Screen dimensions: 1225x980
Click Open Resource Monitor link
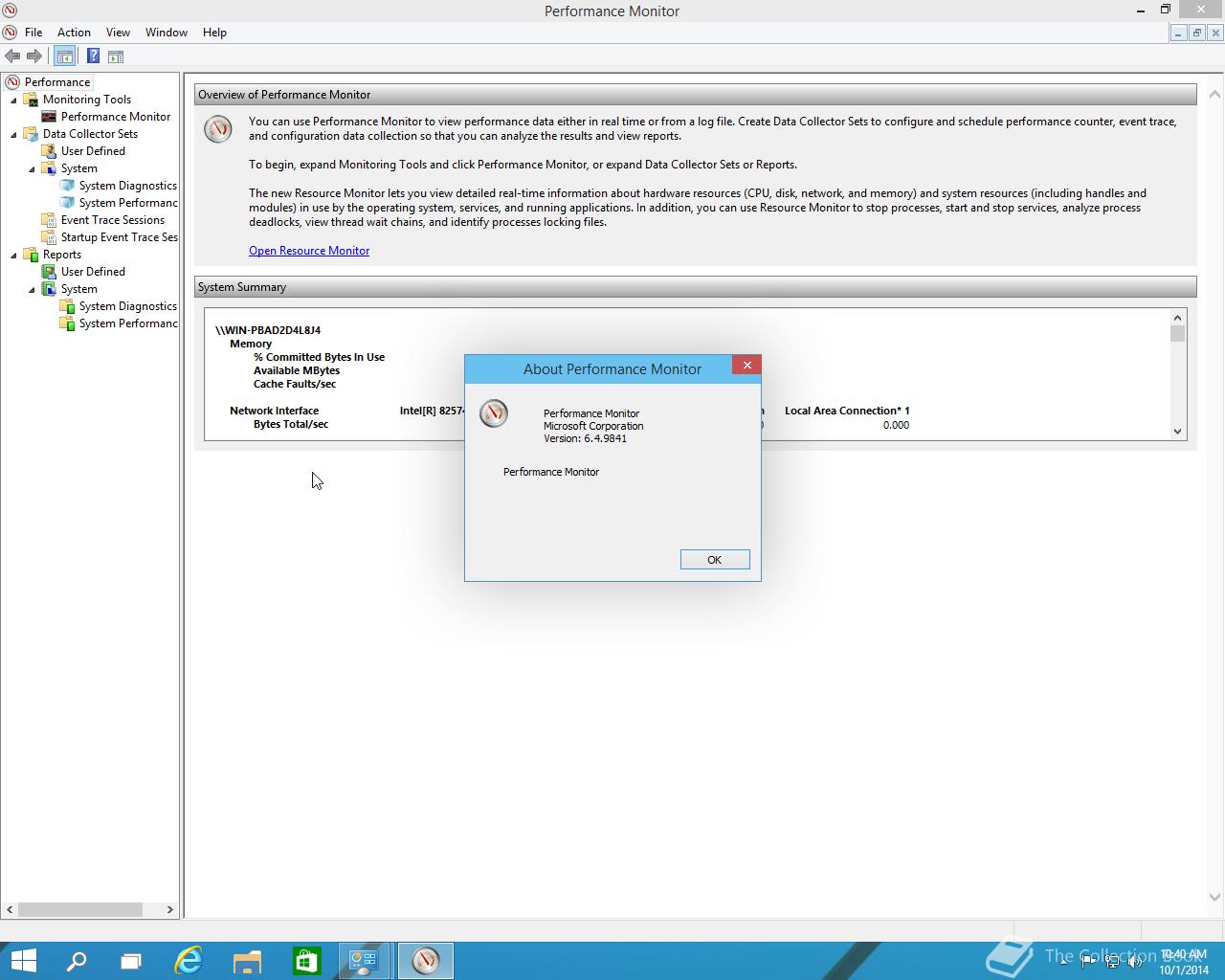tap(309, 251)
